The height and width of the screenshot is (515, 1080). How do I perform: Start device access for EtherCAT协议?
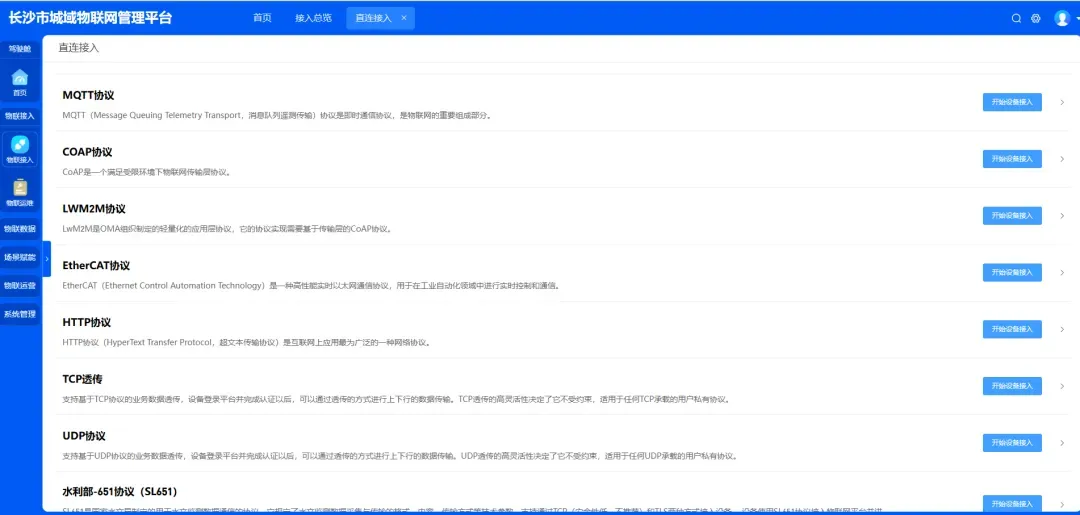[1012, 273]
